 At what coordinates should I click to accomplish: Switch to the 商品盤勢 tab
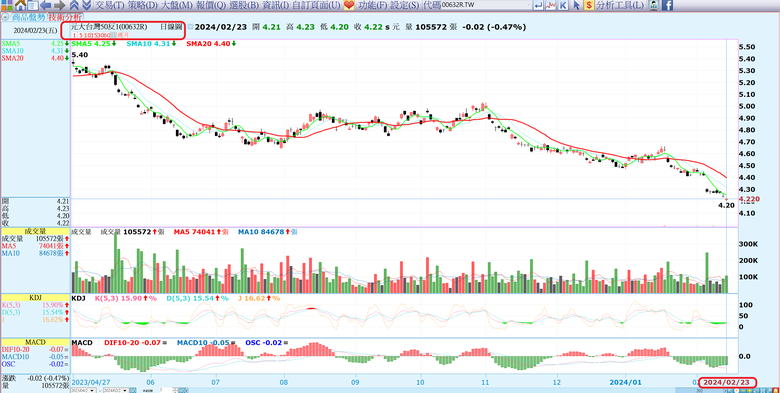coord(28,16)
